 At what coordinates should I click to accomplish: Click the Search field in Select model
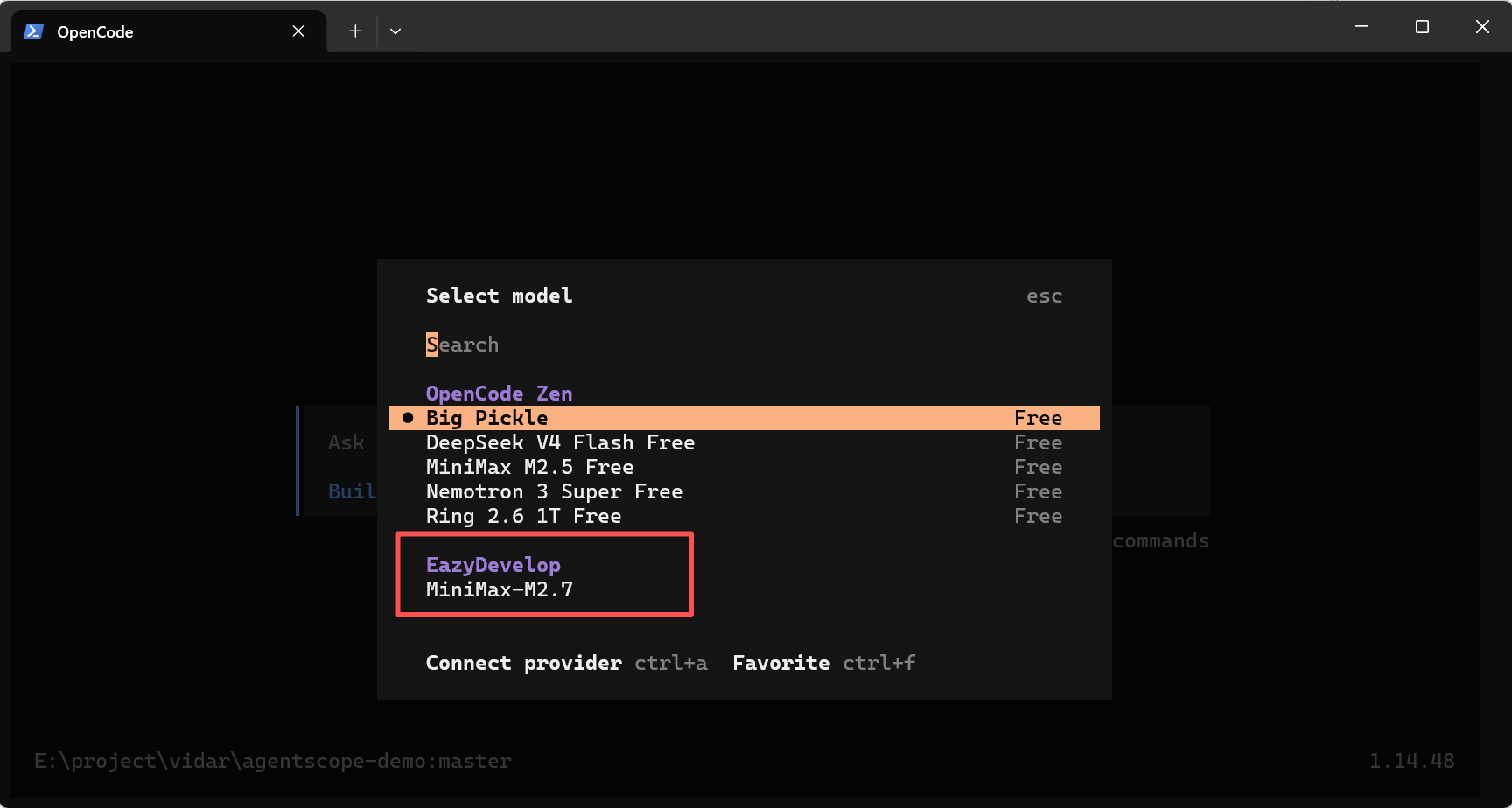pyautogui.click(x=744, y=345)
